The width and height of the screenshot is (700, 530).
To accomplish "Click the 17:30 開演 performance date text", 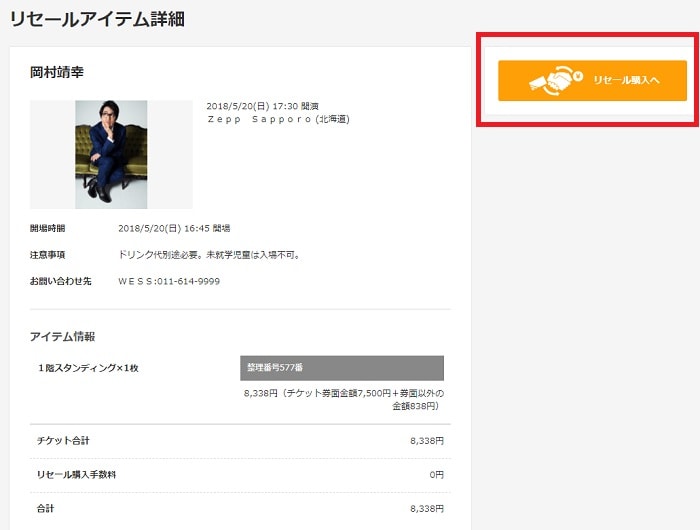I will [262, 106].
